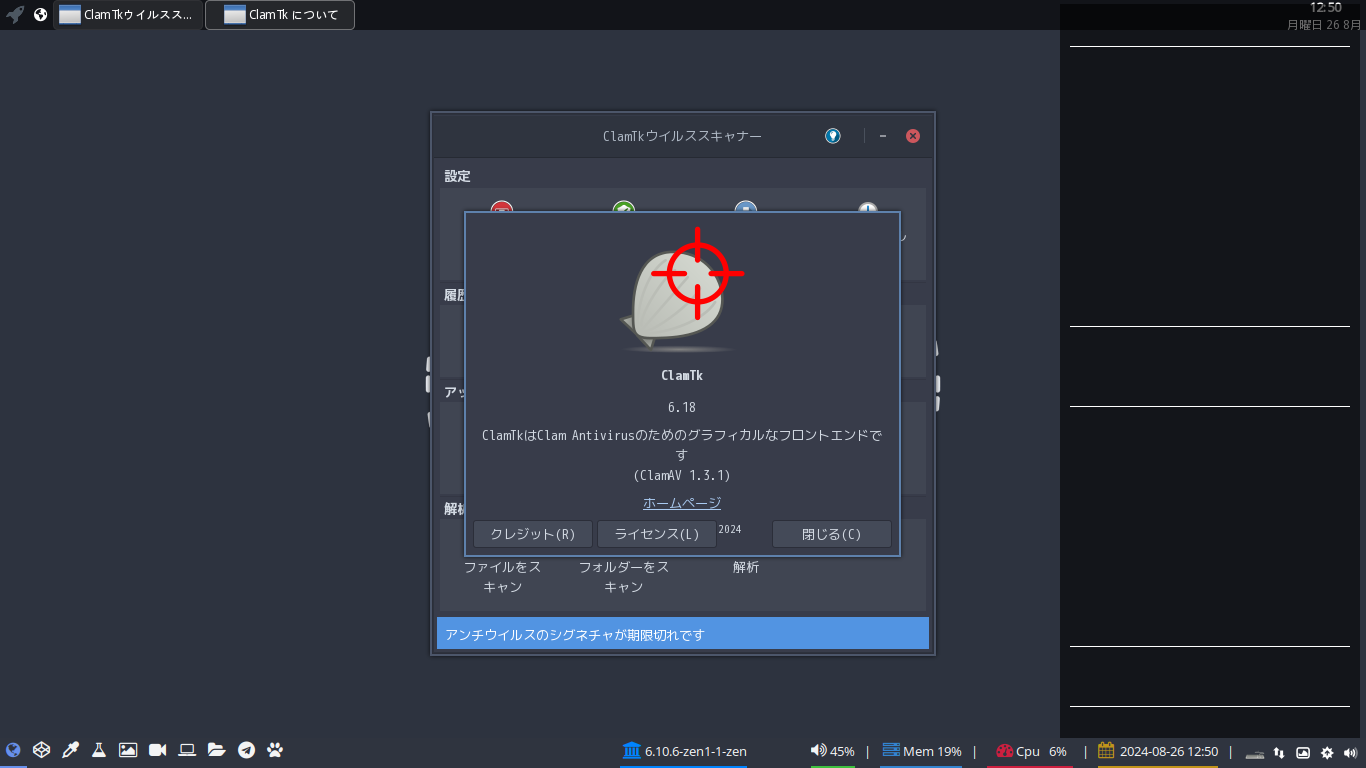The height and width of the screenshot is (768, 1366).
Task: Click the 設定 section heading
Action: tap(458, 176)
